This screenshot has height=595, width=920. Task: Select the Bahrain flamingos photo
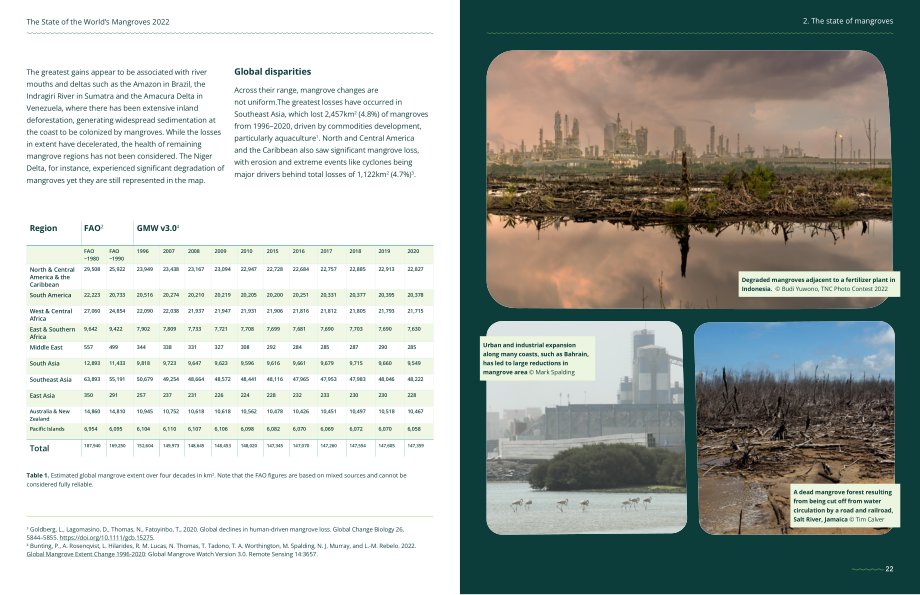click(x=586, y=427)
